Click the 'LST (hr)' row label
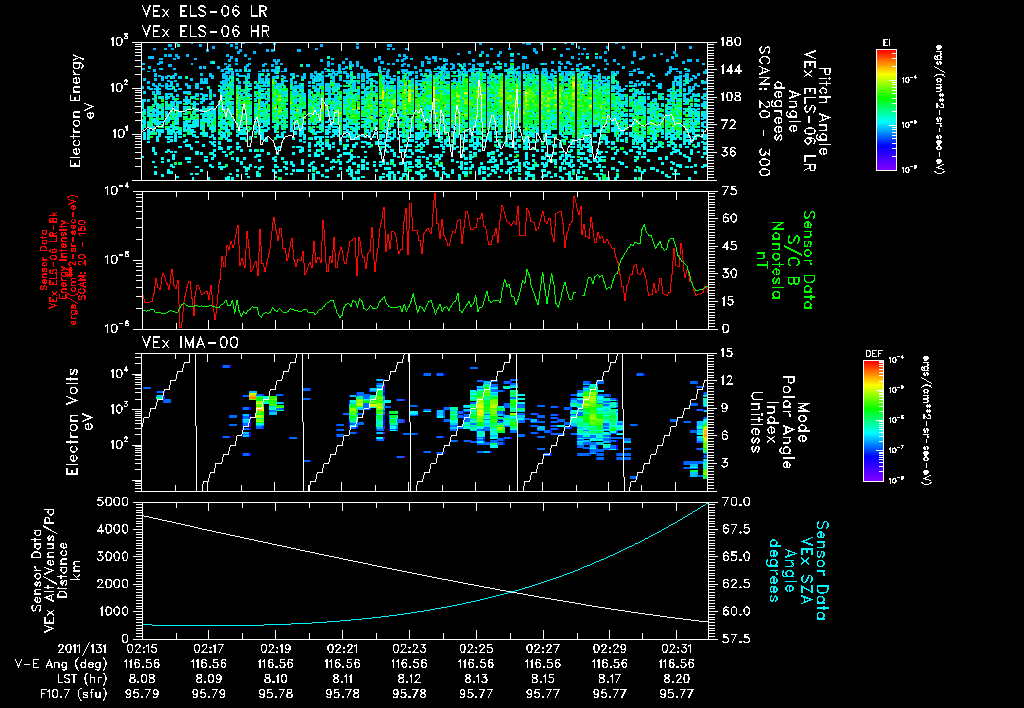This screenshot has height=708, width=1024. coord(80,679)
